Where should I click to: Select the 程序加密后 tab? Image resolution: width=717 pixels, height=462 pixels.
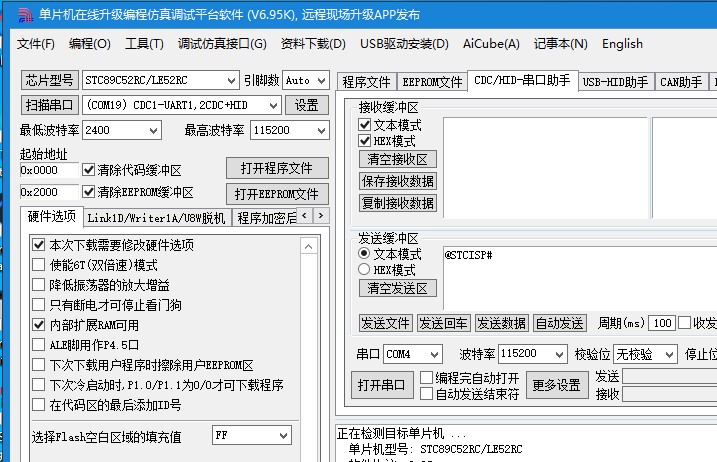click(x=265, y=218)
